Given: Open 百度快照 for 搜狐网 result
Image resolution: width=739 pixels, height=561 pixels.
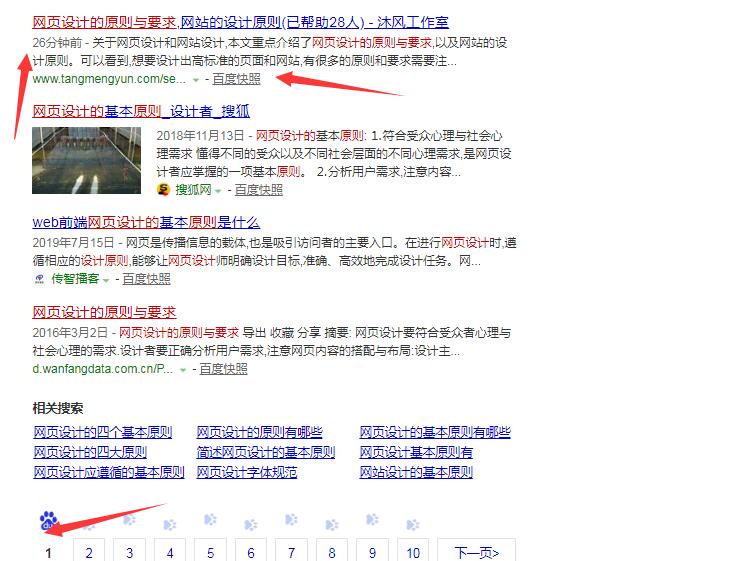Looking at the screenshot, I should pyautogui.click(x=259, y=190).
